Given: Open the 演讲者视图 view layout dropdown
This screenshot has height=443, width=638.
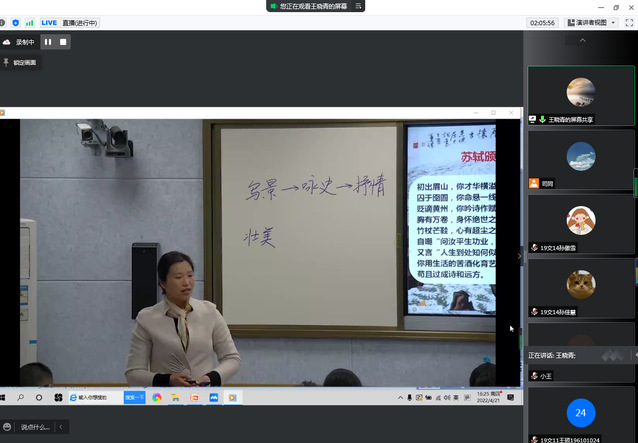Looking at the screenshot, I should tap(592, 23).
